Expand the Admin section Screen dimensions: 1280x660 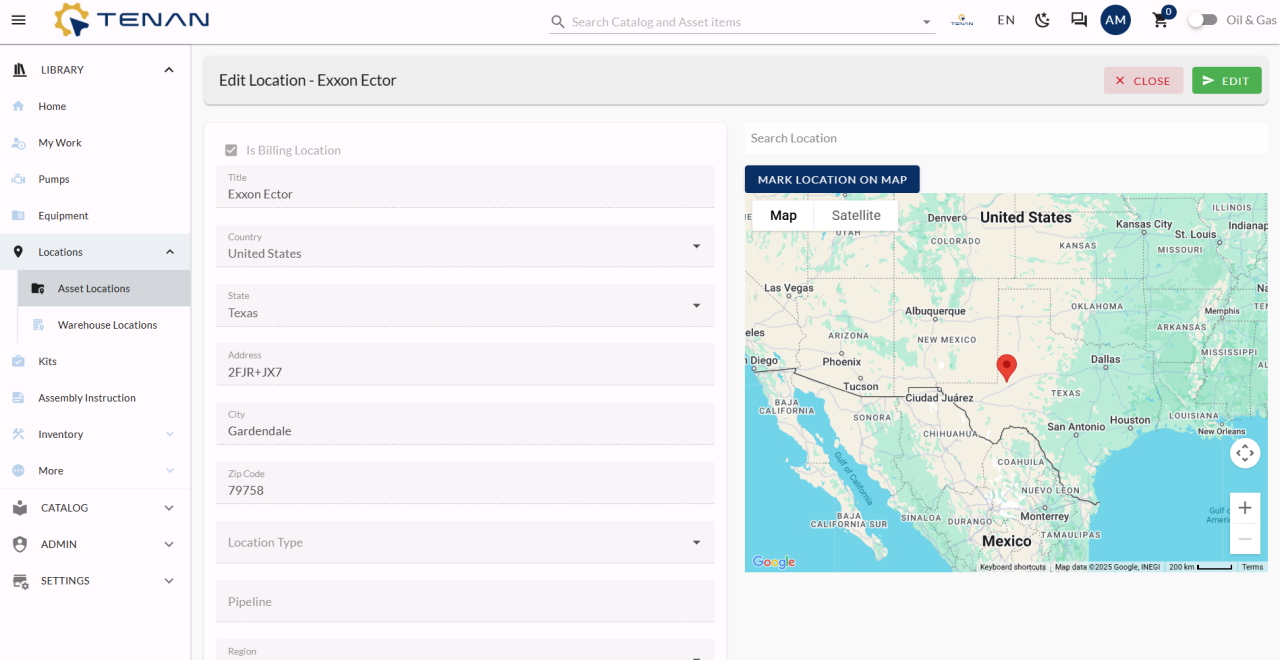169,544
